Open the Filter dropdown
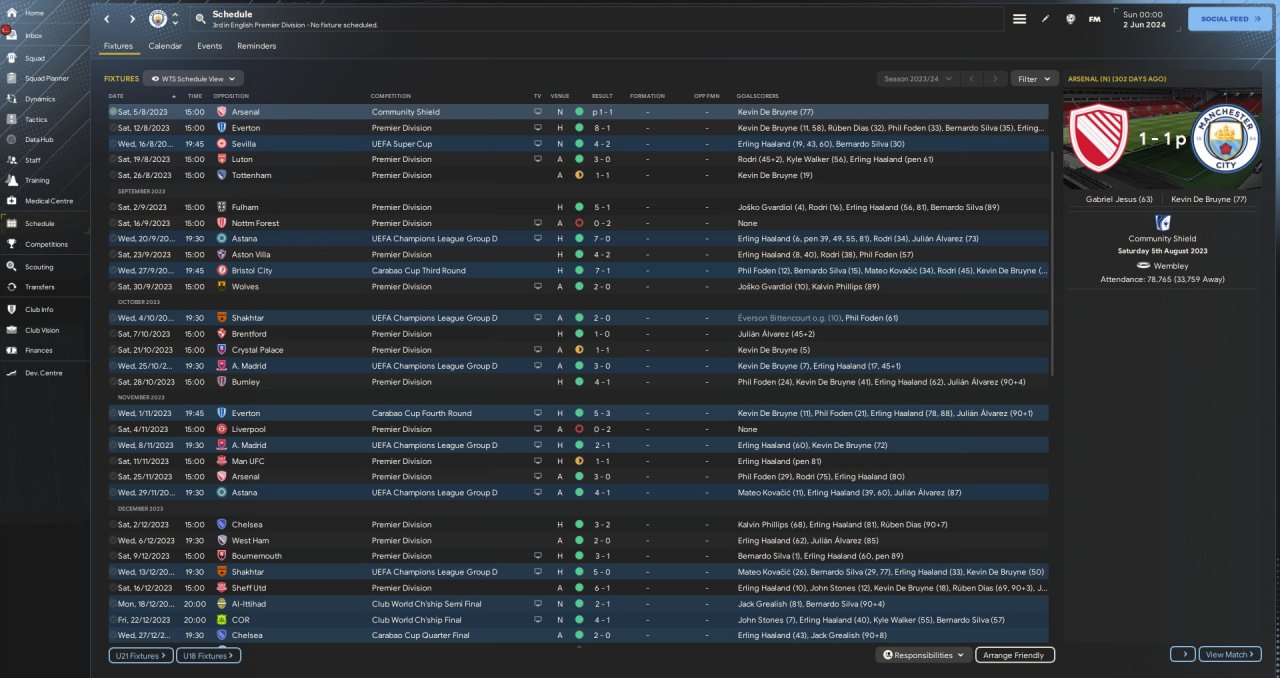This screenshot has width=1280, height=678. pyautogui.click(x=1034, y=78)
